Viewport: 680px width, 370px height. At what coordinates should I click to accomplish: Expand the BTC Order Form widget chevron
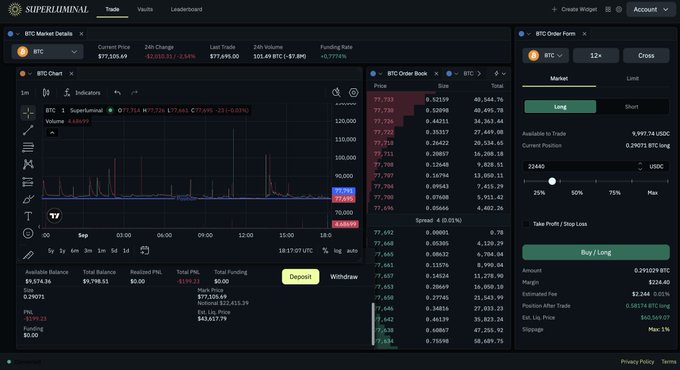tap(529, 34)
